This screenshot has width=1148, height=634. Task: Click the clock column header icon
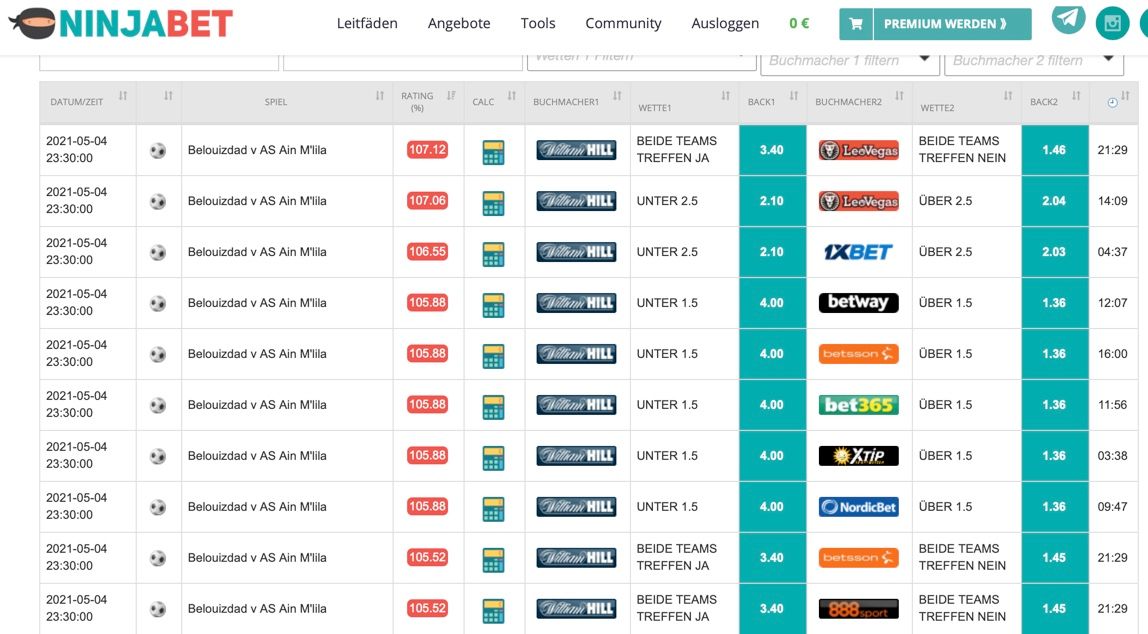pos(1112,102)
